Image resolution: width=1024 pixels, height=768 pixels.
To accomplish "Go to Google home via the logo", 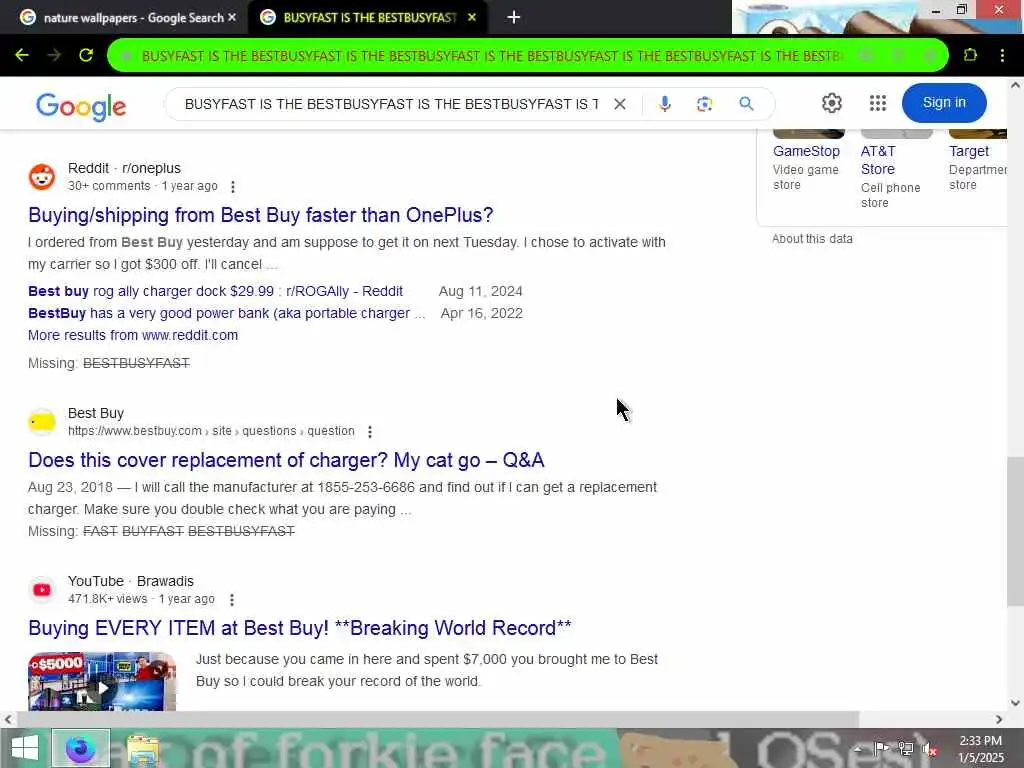I will click(x=81, y=106).
